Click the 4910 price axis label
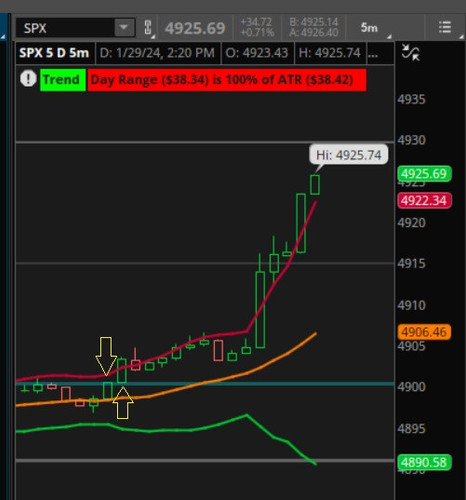The width and height of the screenshot is (466, 500). click(x=411, y=305)
